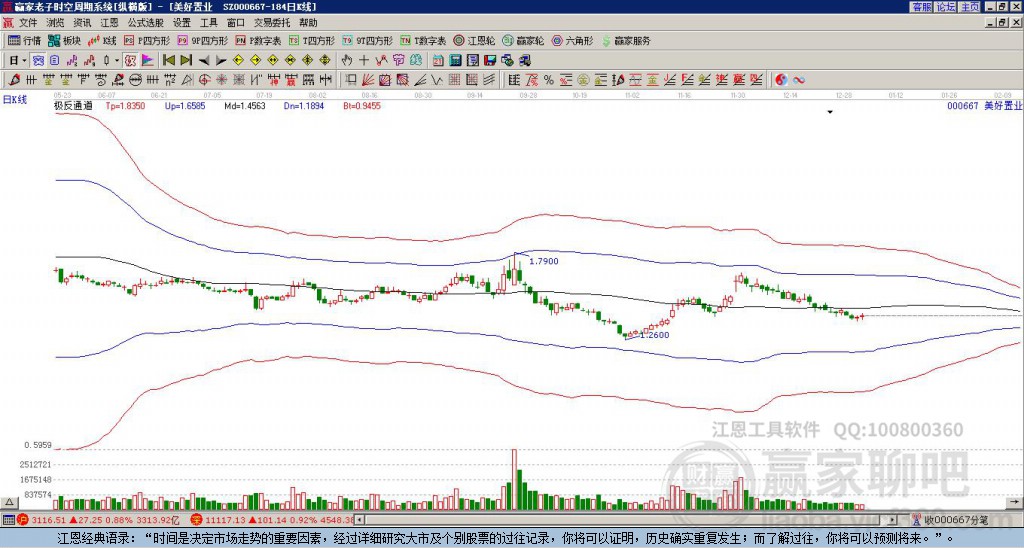Click the 极反通道 indicator label

73,105
